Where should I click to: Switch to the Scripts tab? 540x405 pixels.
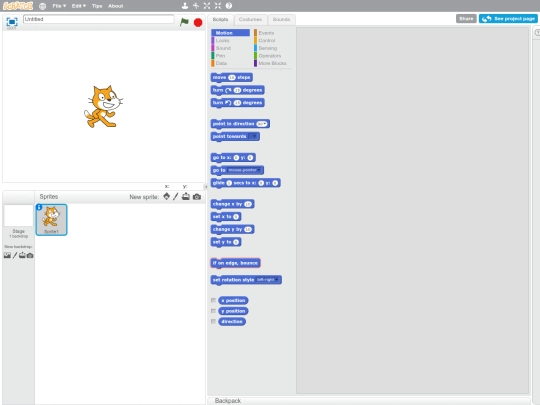(220, 19)
